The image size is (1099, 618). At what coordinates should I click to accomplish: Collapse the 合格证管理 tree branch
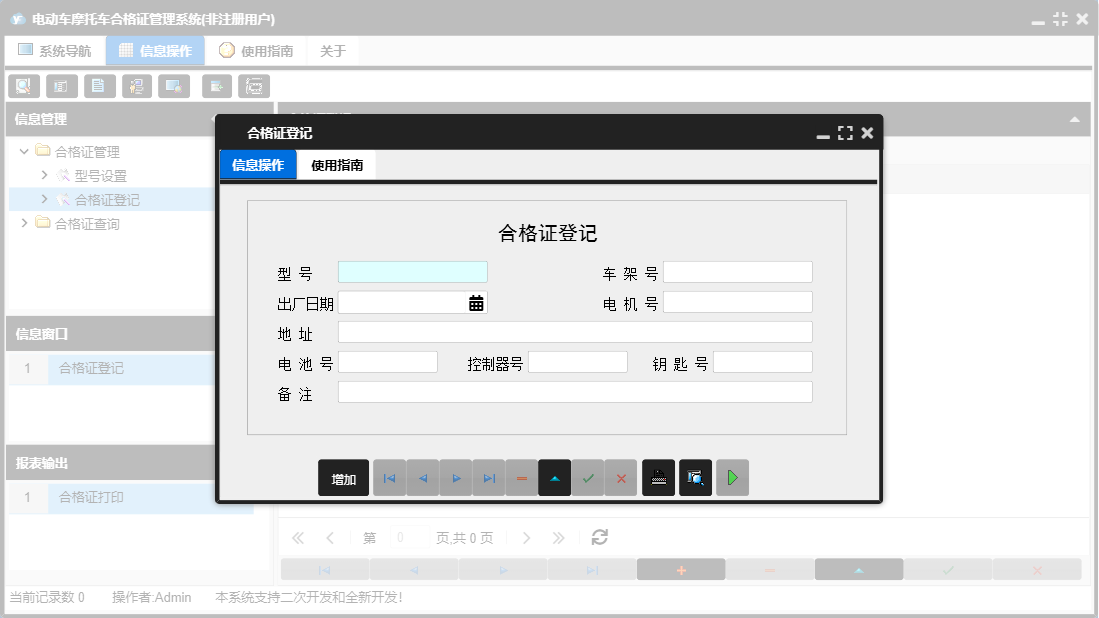click(x=23, y=151)
